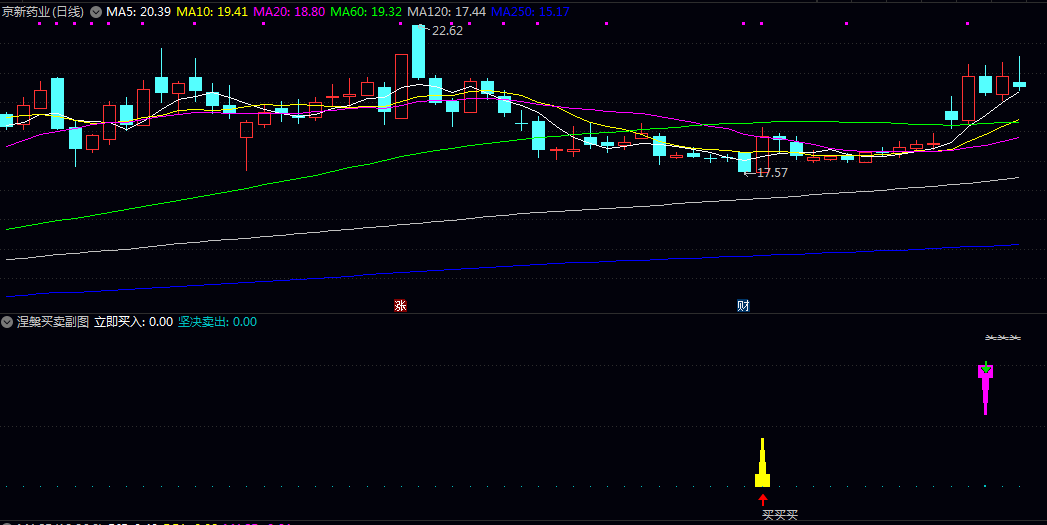Click the MA10: 19.41 label
1047x525 pixels.
[x=212, y=12]
